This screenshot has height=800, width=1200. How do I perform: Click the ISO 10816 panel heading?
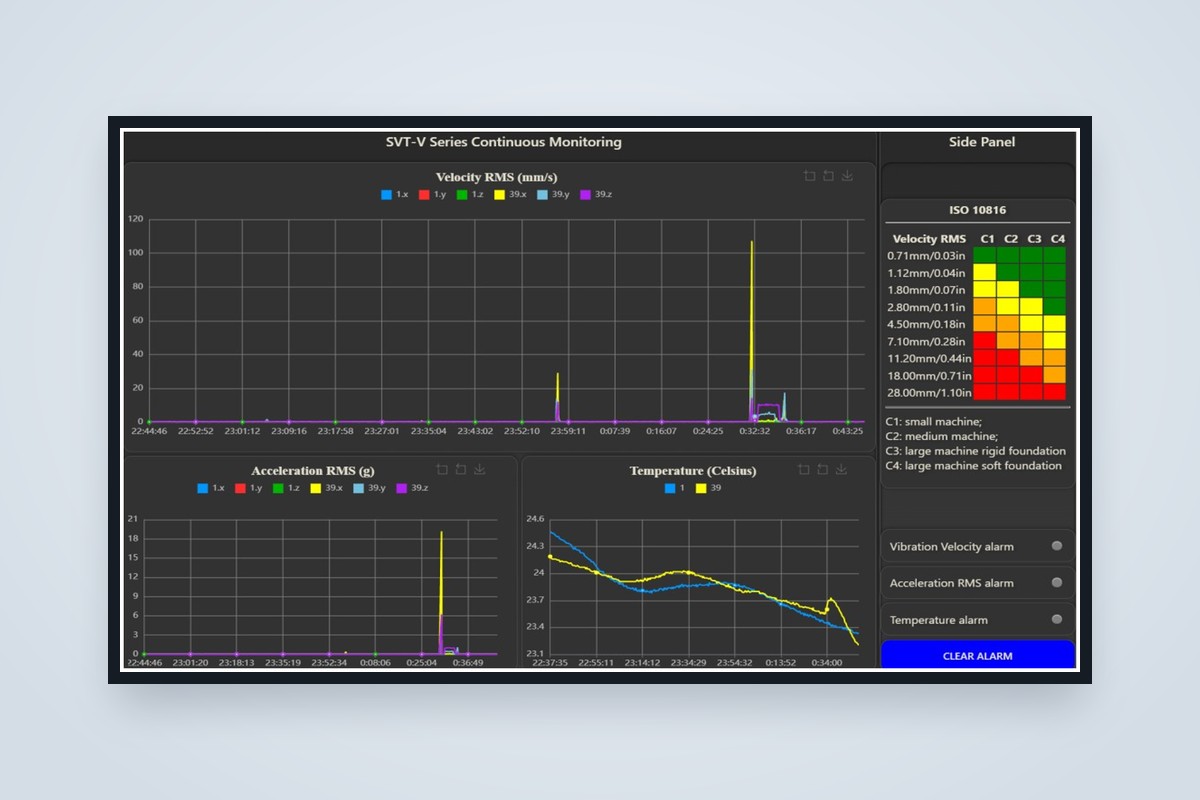[x=977, y=210]
